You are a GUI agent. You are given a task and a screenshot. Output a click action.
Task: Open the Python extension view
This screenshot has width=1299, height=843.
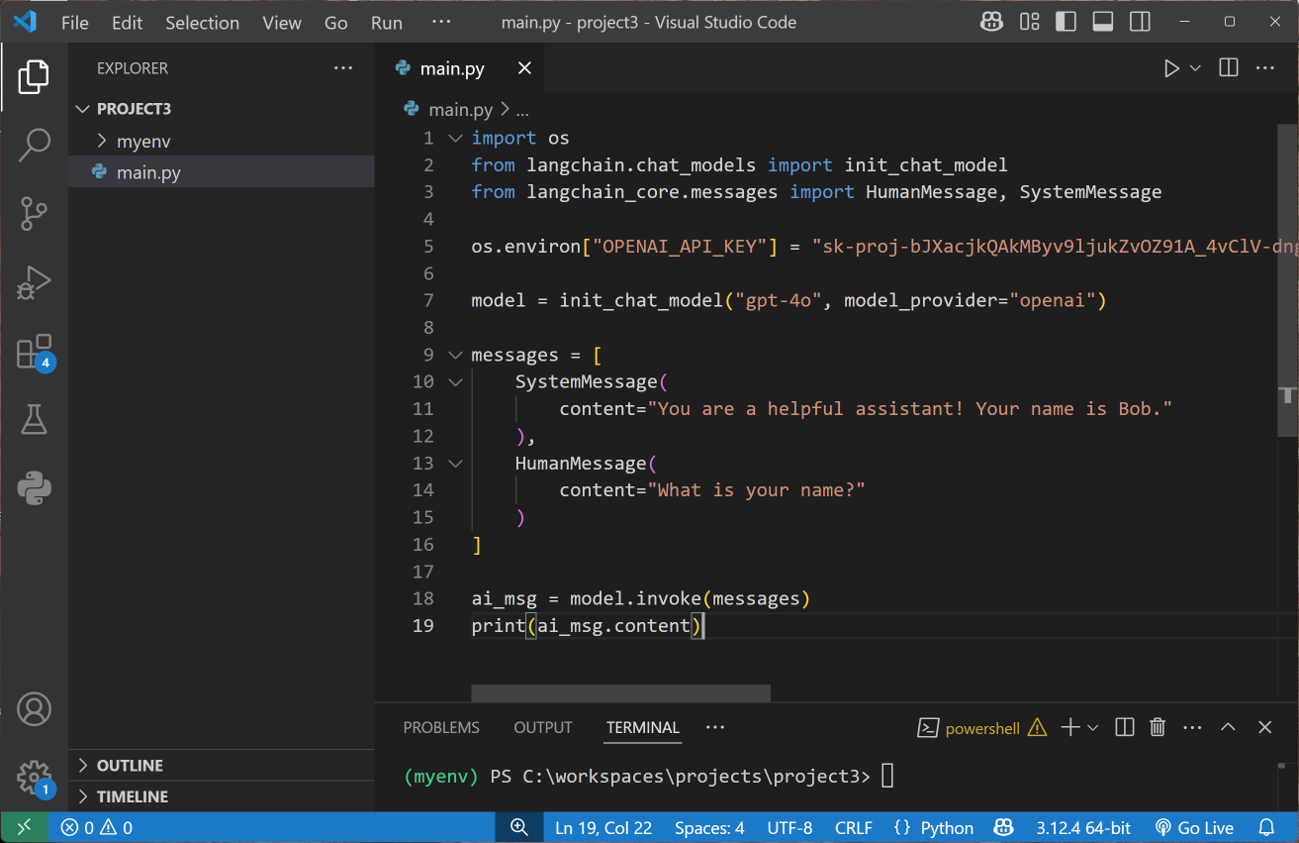click(x=33, y=488)
